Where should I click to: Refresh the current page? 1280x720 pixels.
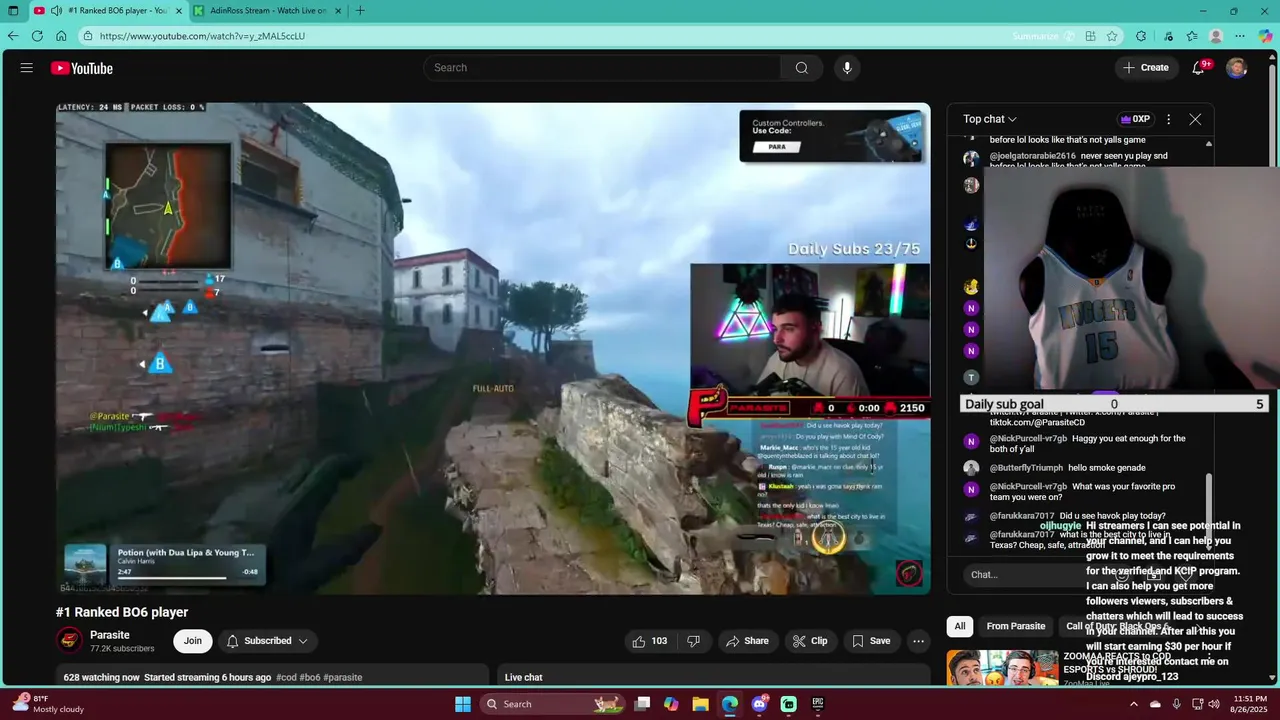37,36
